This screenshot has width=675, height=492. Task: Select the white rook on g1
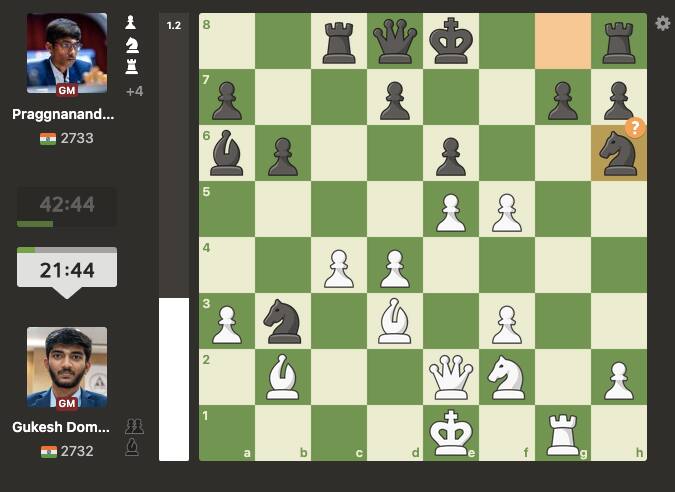(x=563, y=434)
